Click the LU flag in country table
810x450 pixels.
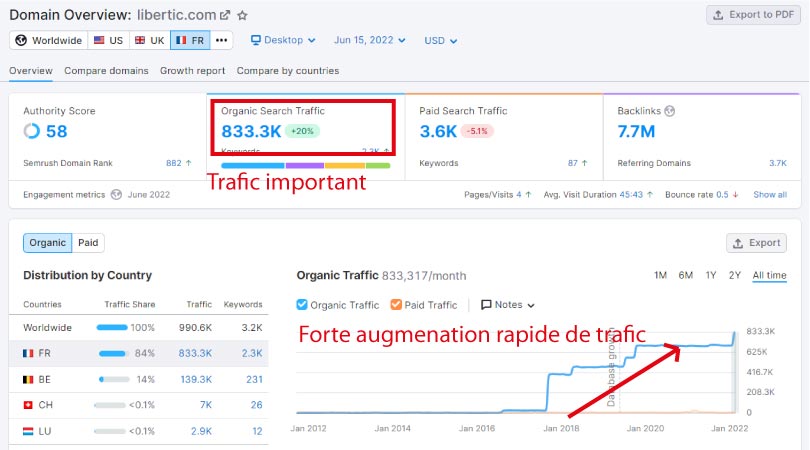(28, 431)
